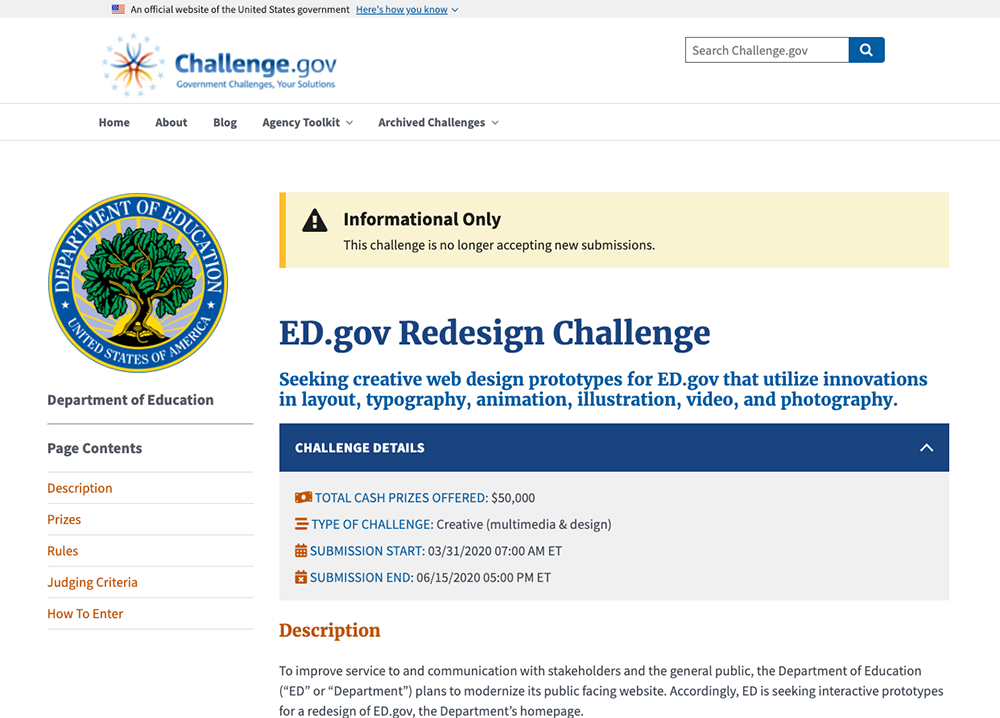Collapse the Challenge Details section chevron
Viewport: 1000px width, 718px height.
pos(926,448)
